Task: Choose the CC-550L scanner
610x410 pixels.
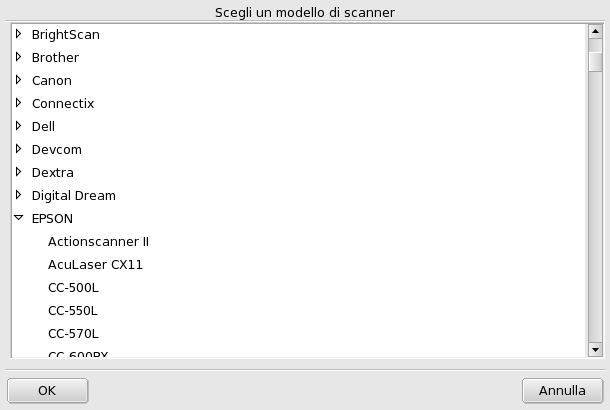Action: tap(73, 310)
